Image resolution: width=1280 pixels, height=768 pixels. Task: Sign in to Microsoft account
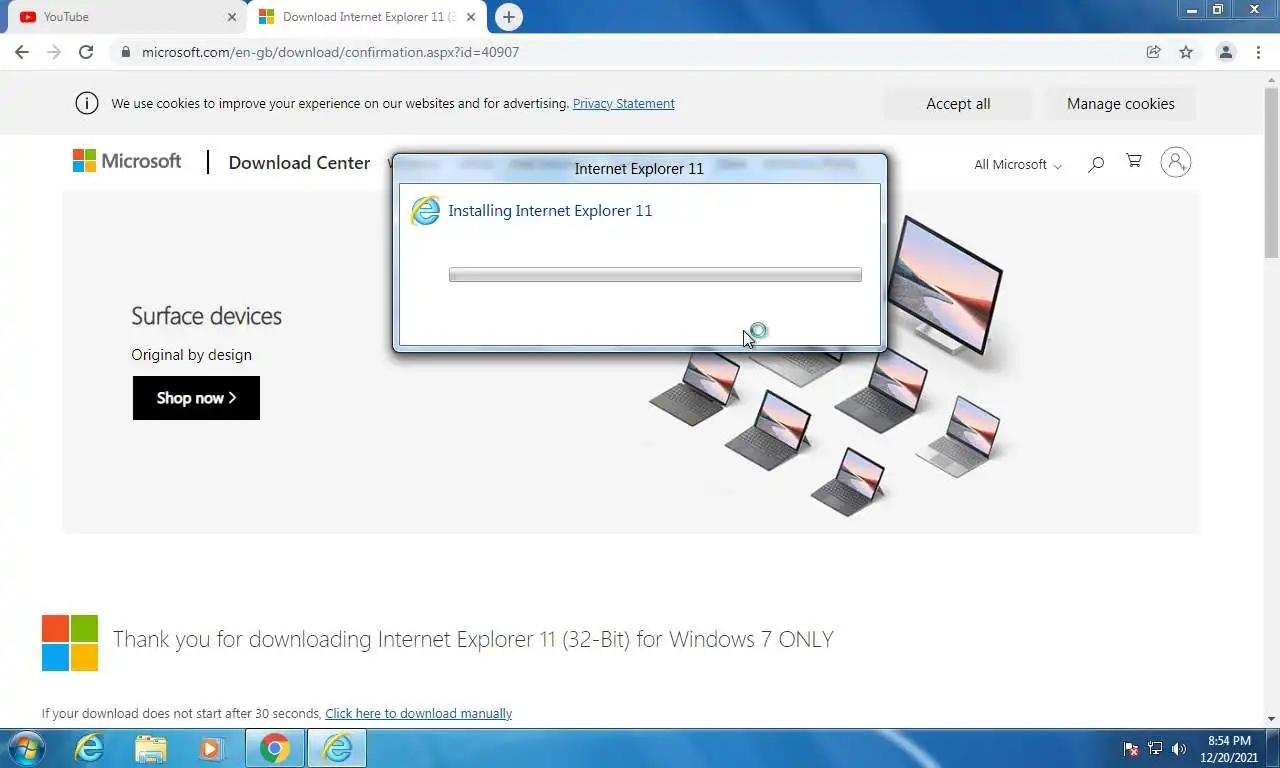tap(1176, 162)
